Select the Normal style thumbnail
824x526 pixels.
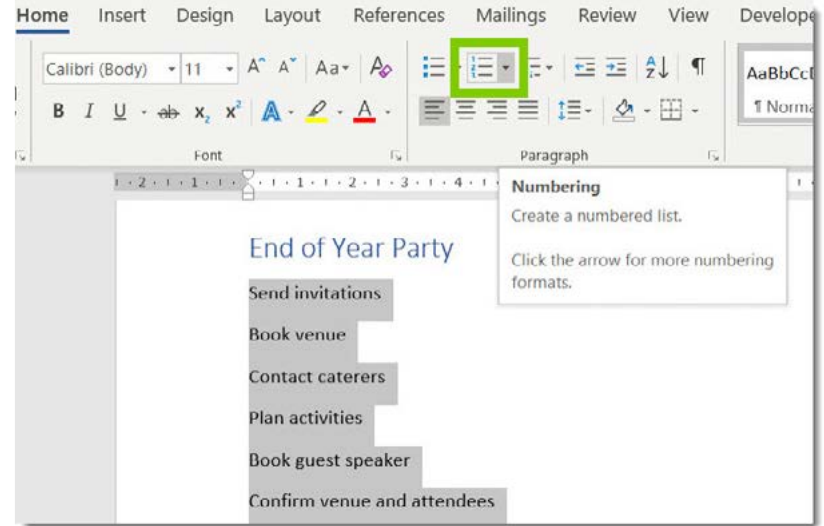point(778,86)
